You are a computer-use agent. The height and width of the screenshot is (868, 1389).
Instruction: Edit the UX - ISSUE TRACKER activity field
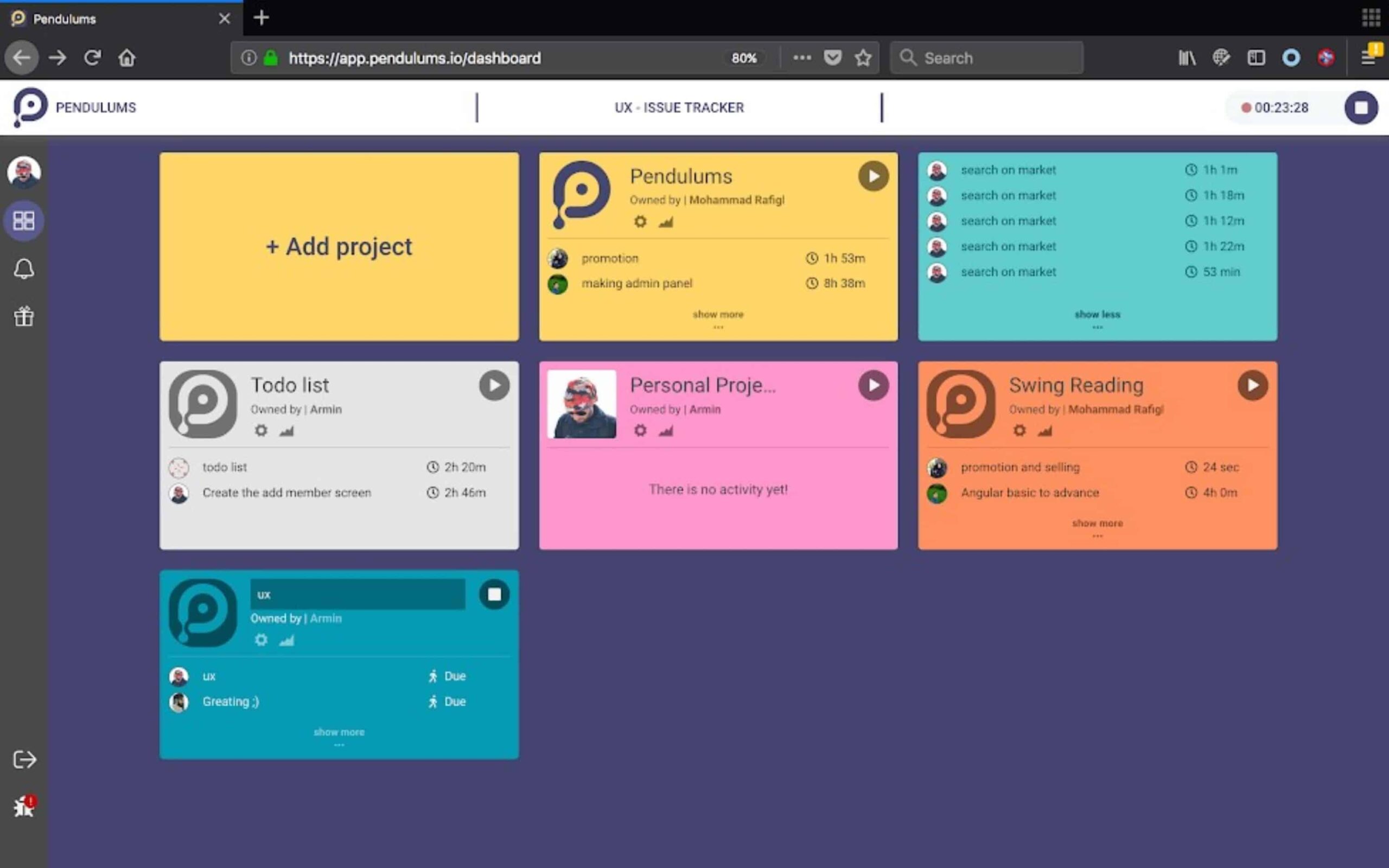pyautogui.click(x=679, y=107)
